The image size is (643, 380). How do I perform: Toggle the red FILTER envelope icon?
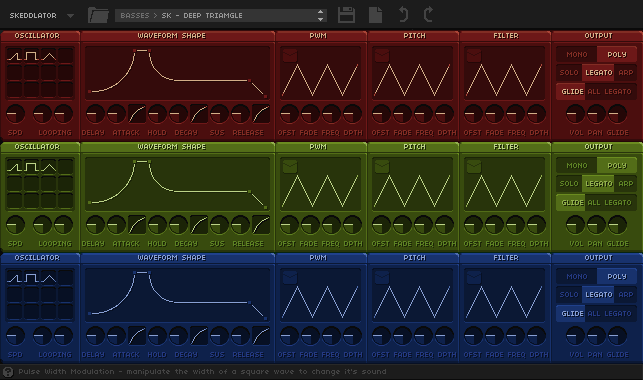474,55
